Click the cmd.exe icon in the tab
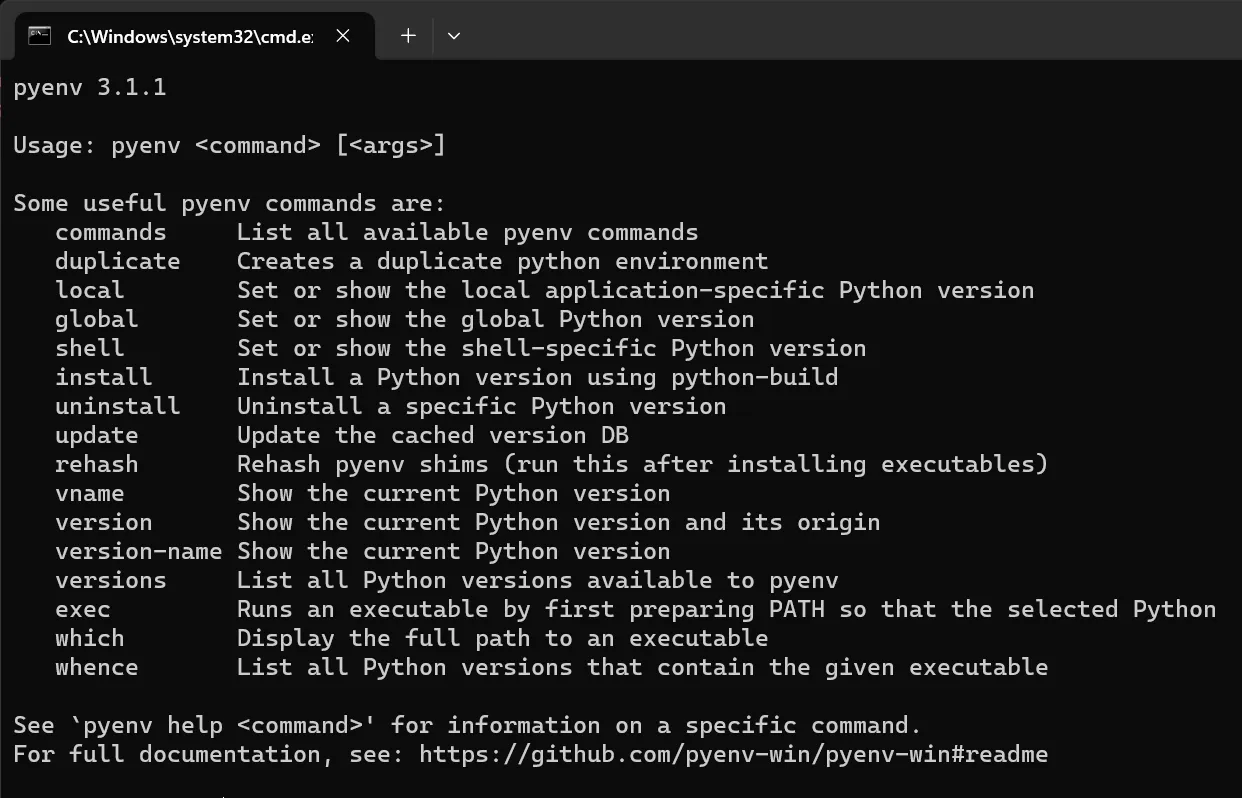The width and height of the screenshot is (1242, 798). coord(39,36)
